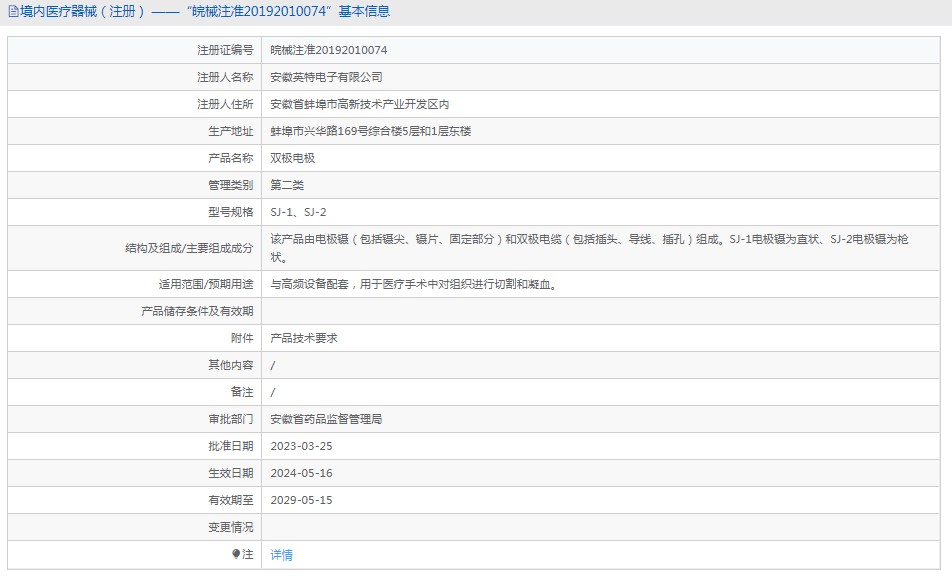Select approval department 安徽省药品监督管理局
Viewport: 952px width, 576px height.
tap(326, 419)
